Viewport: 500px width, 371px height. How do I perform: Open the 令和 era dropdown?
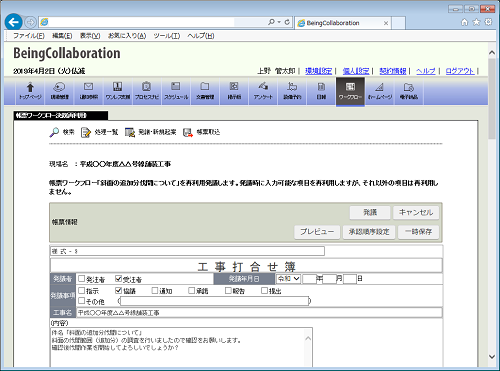point(288,279)
